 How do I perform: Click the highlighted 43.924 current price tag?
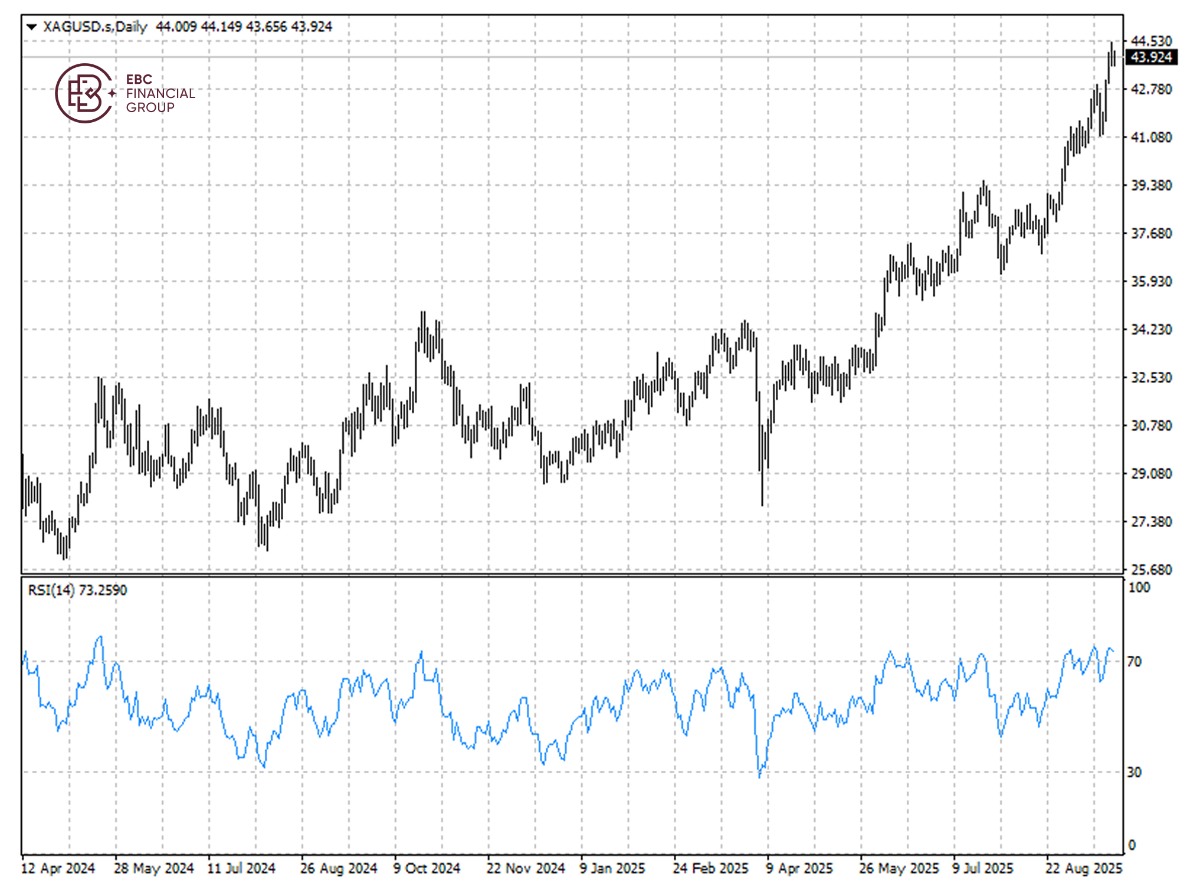[x=1150, y=58]
